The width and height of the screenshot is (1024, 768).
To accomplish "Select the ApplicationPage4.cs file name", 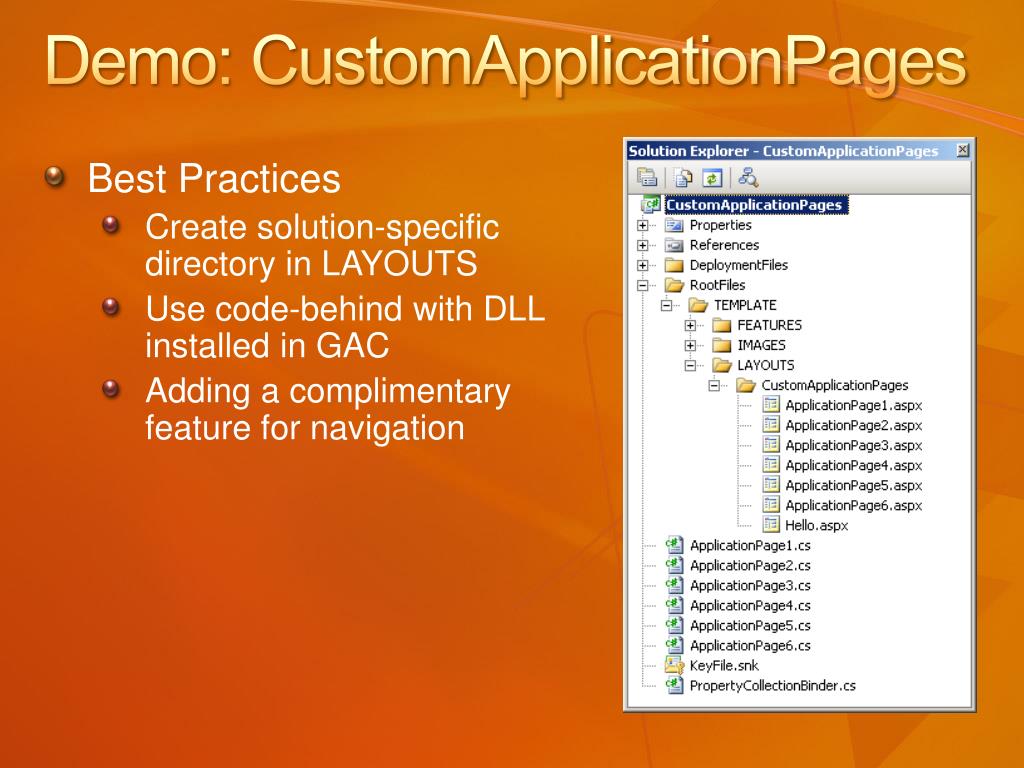I will [750, 605].
